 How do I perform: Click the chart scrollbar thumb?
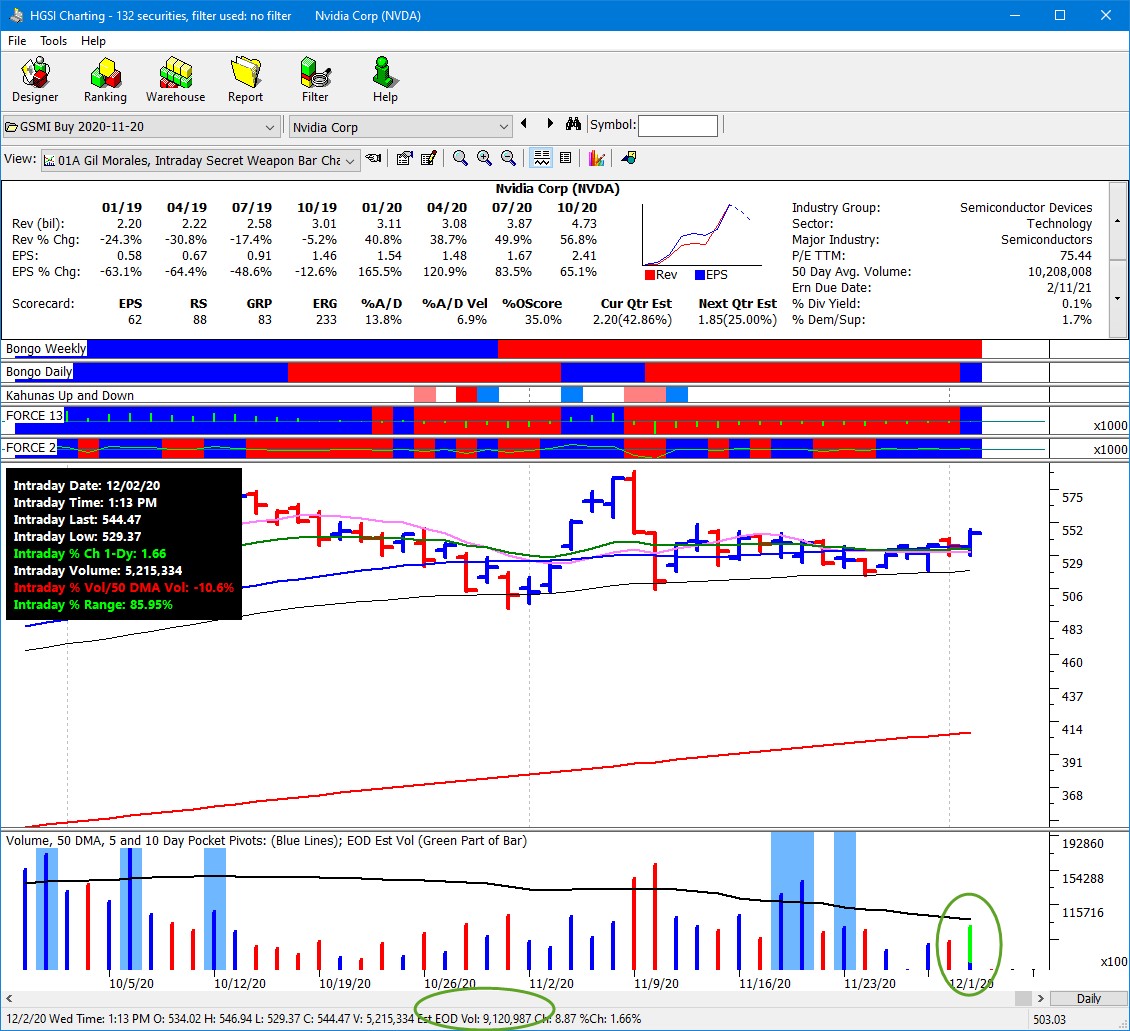1023,999
